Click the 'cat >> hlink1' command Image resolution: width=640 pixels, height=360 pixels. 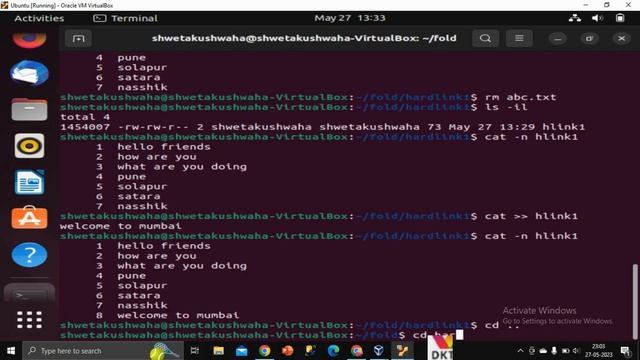click(x=531, y=216)
